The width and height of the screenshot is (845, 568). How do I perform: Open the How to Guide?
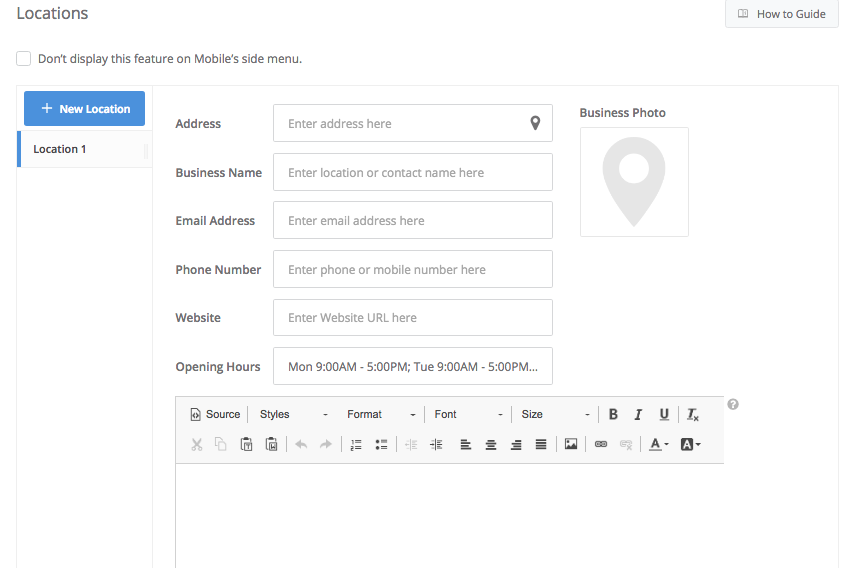tap(781, 14)
